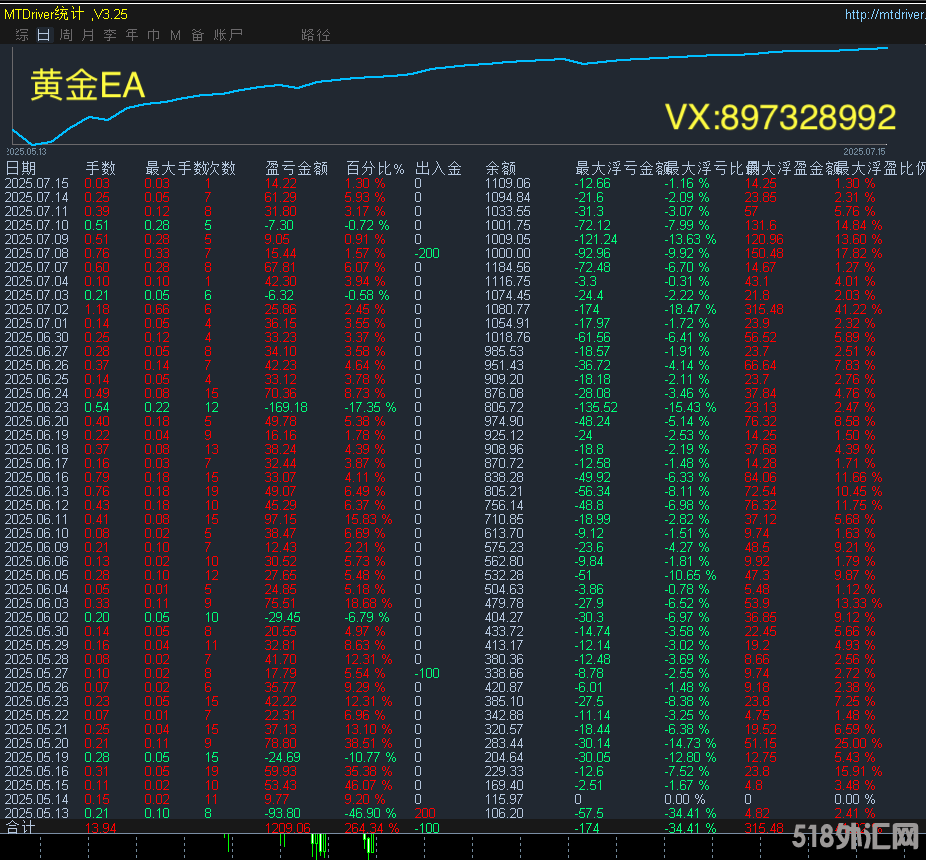Click the 2025.05.13 chart start date label
The image size is (926, 860).
(27, 152)
